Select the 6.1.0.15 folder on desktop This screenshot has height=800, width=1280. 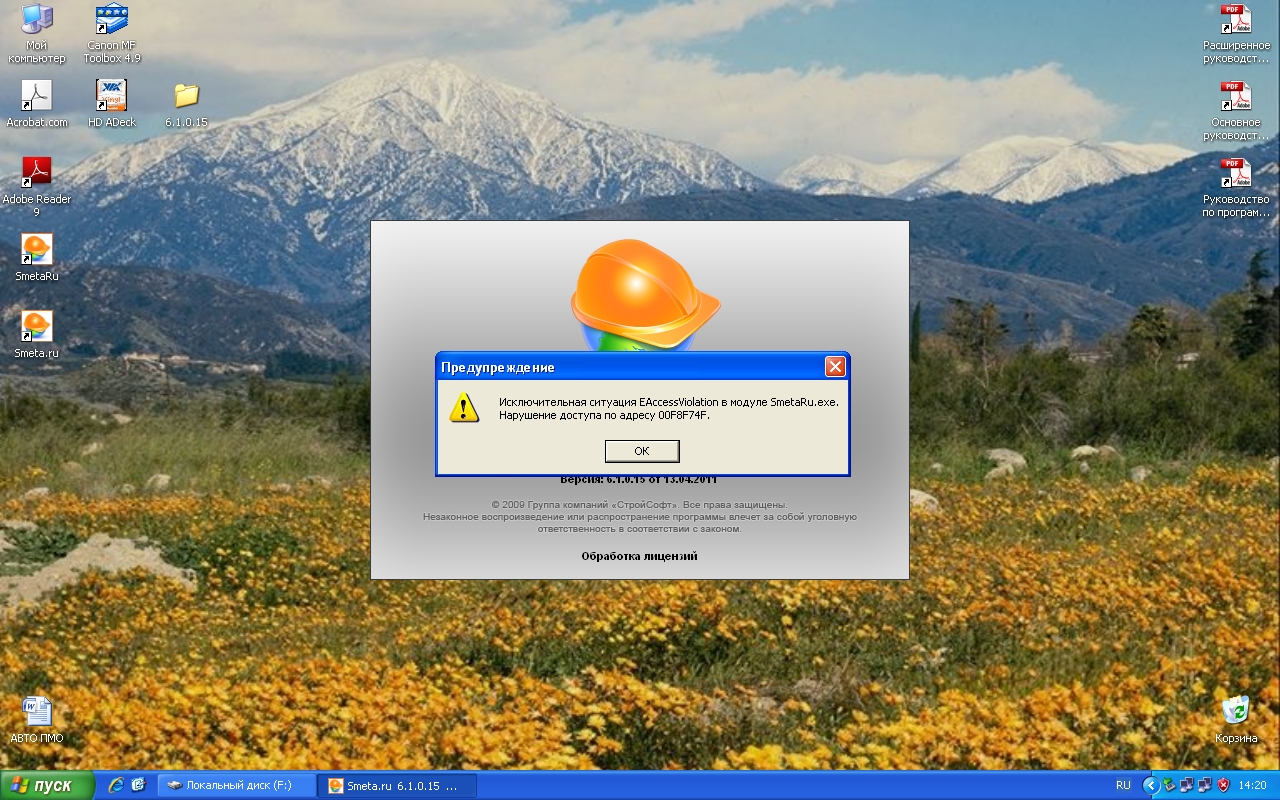186,104
